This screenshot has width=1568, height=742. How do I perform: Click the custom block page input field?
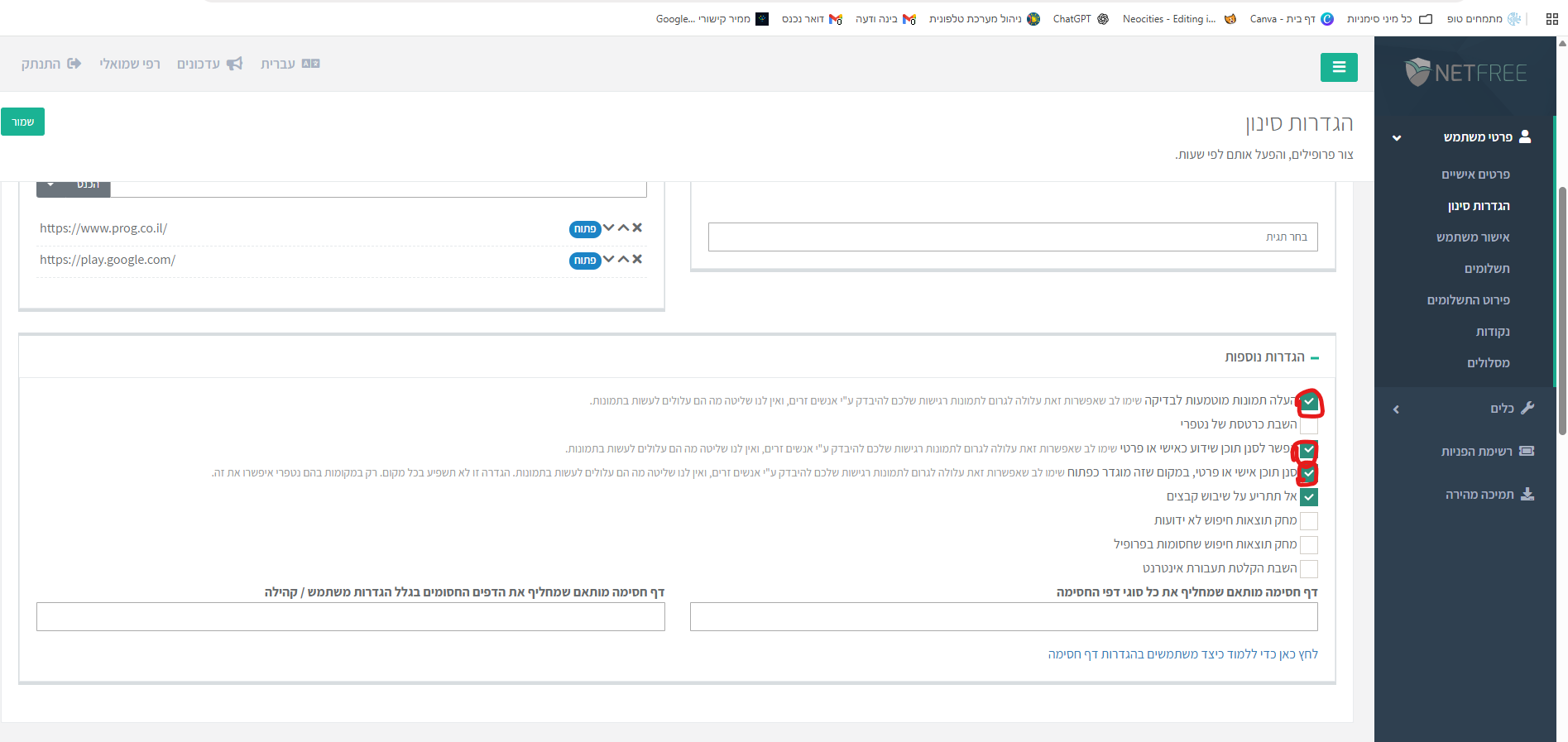pos(1003,617)
